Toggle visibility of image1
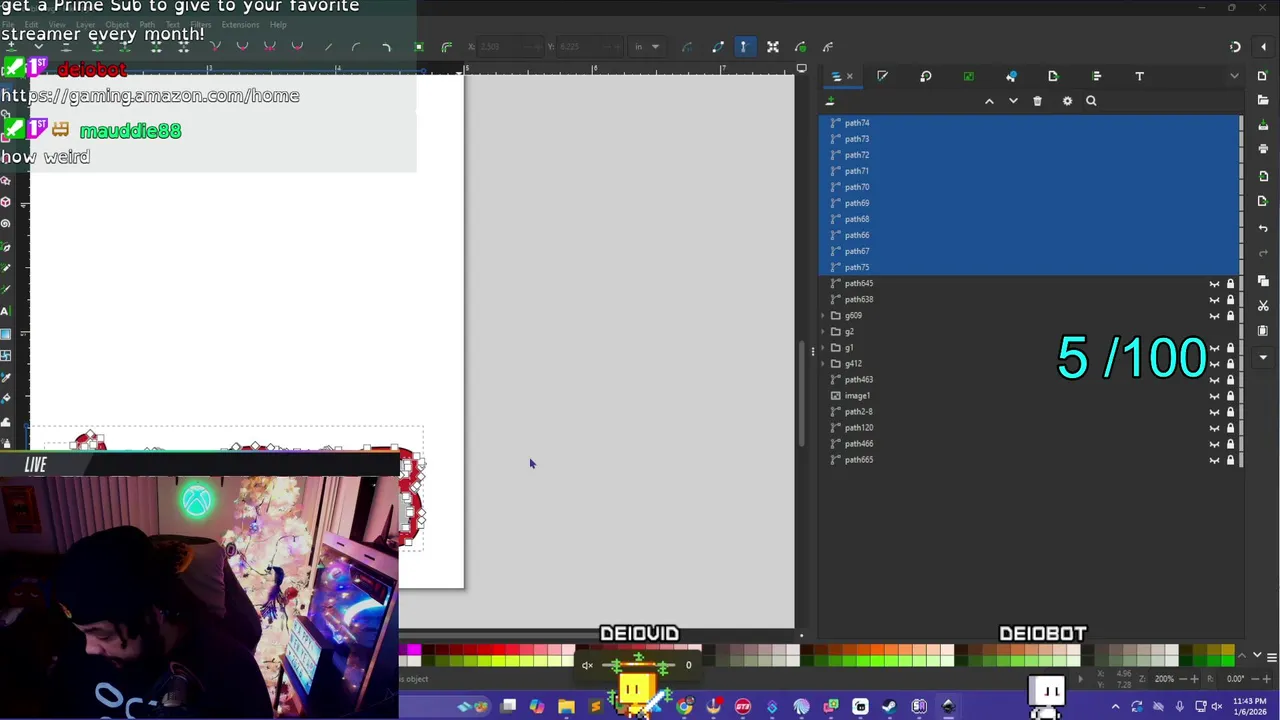The image size is (1280, 720). [x=1215, y=396]
